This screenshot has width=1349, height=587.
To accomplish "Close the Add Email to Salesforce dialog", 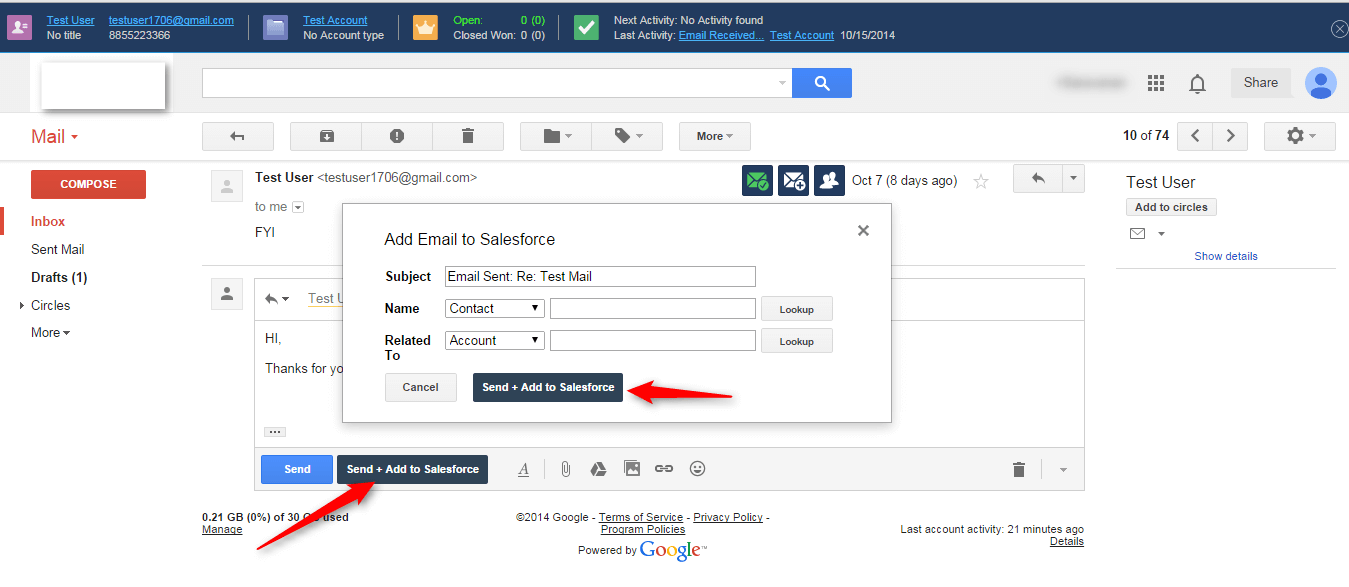I will (863, 230).
